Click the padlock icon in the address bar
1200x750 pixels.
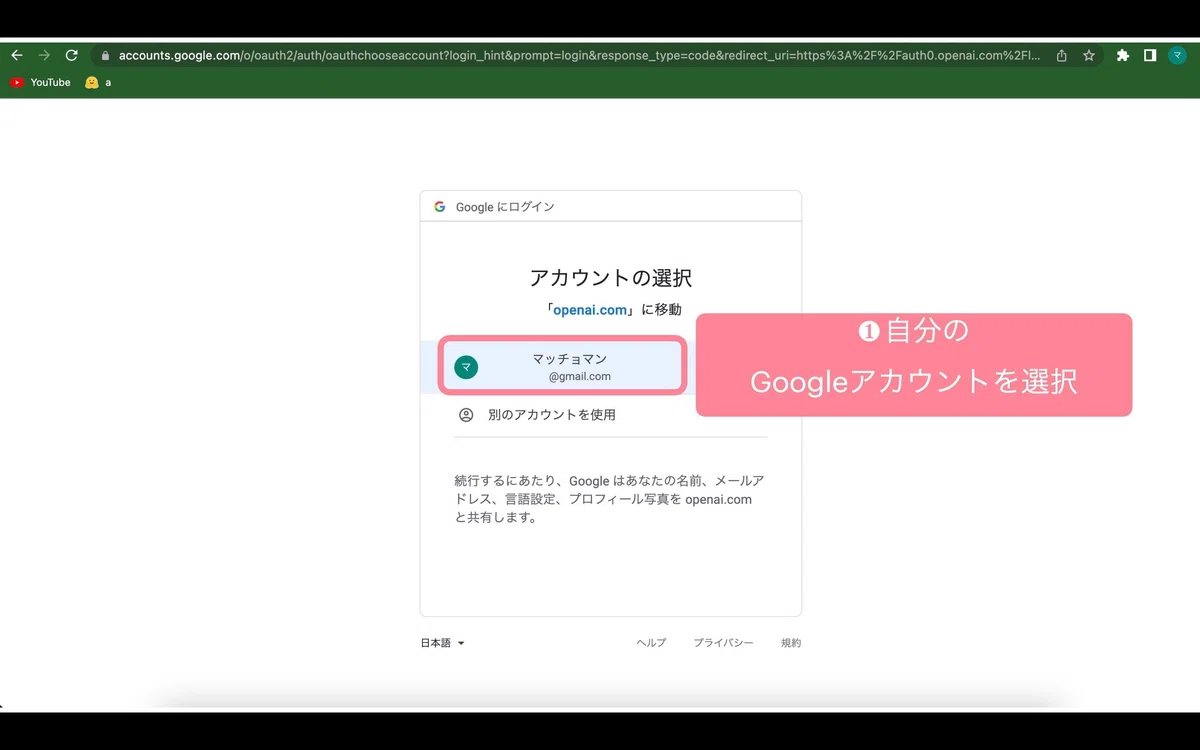click(x=105, y=56)
